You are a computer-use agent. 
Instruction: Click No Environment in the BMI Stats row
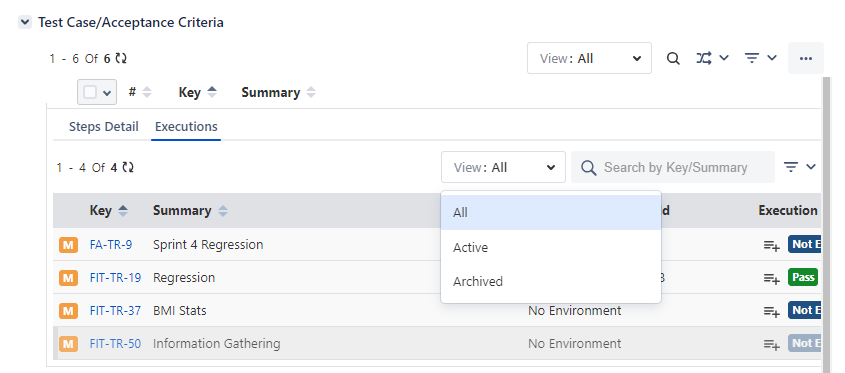click(x=574, y=310)
